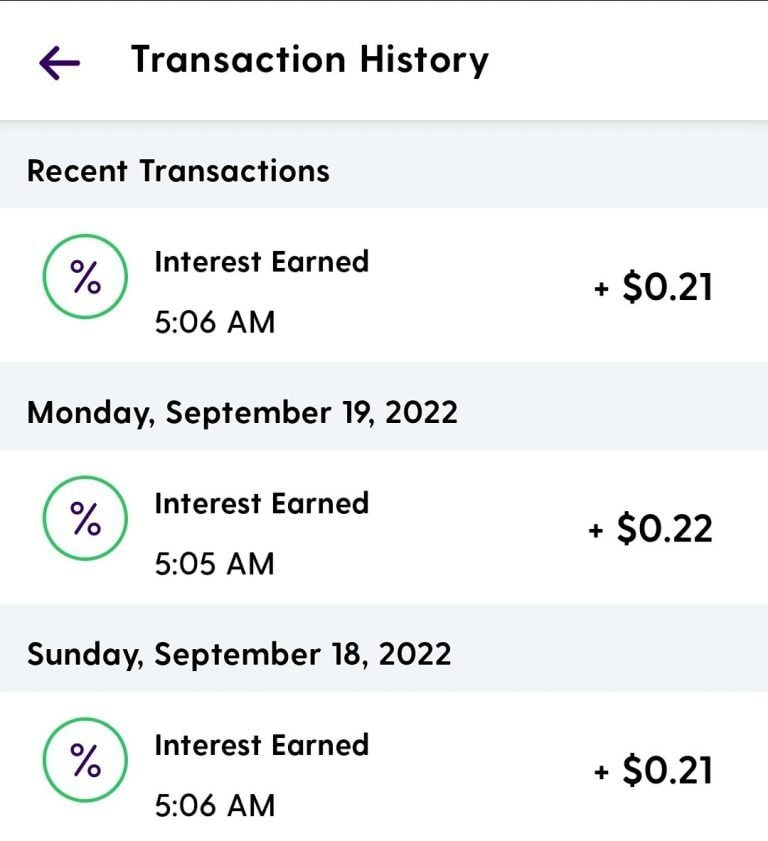Click percent icon under Monday, September 19
The height and width of the screenshot is (841, 768).
[85, 518]
